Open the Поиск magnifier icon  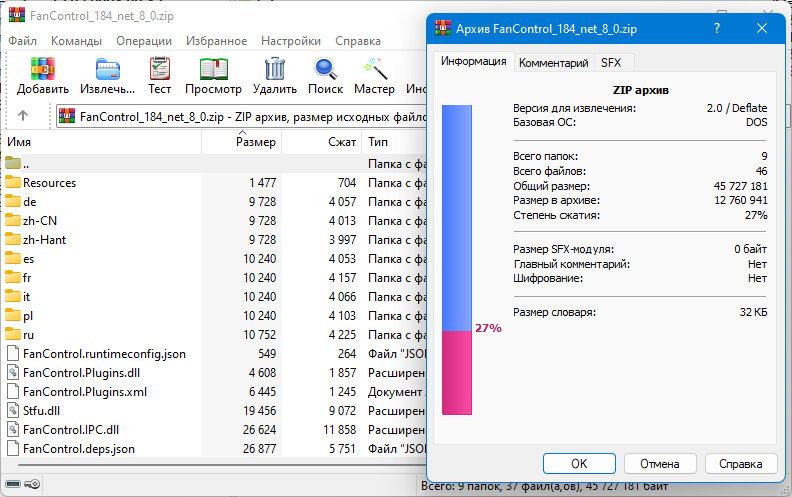coord(326,69)
